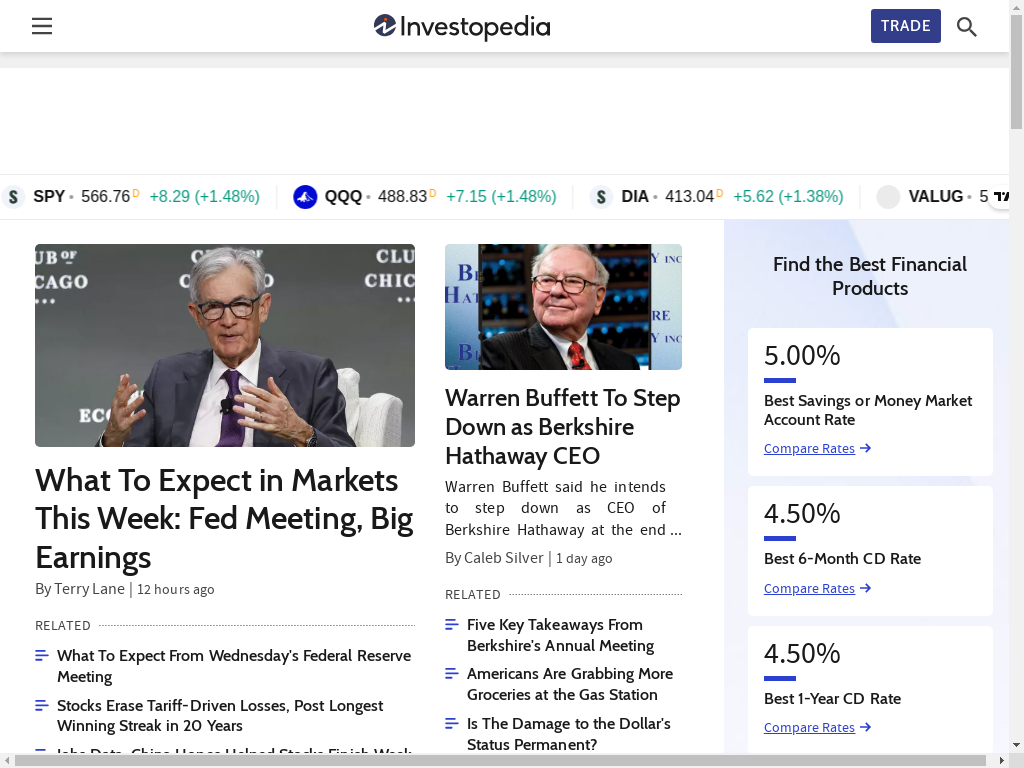
Task: Click list icon beside Wednesday's Federal Reserve Meeting
Action: (42, 656)
